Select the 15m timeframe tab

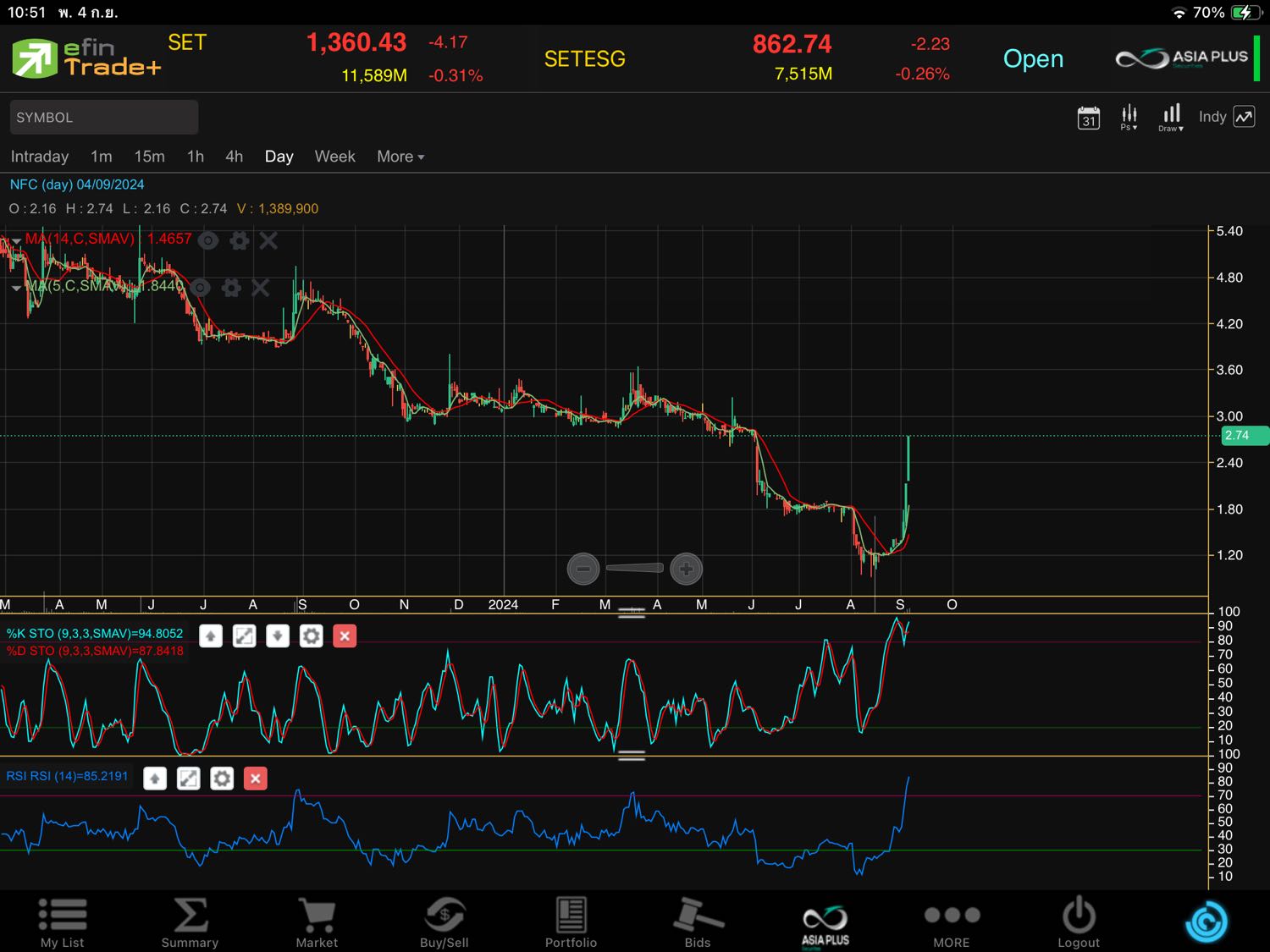coord(149,157)
